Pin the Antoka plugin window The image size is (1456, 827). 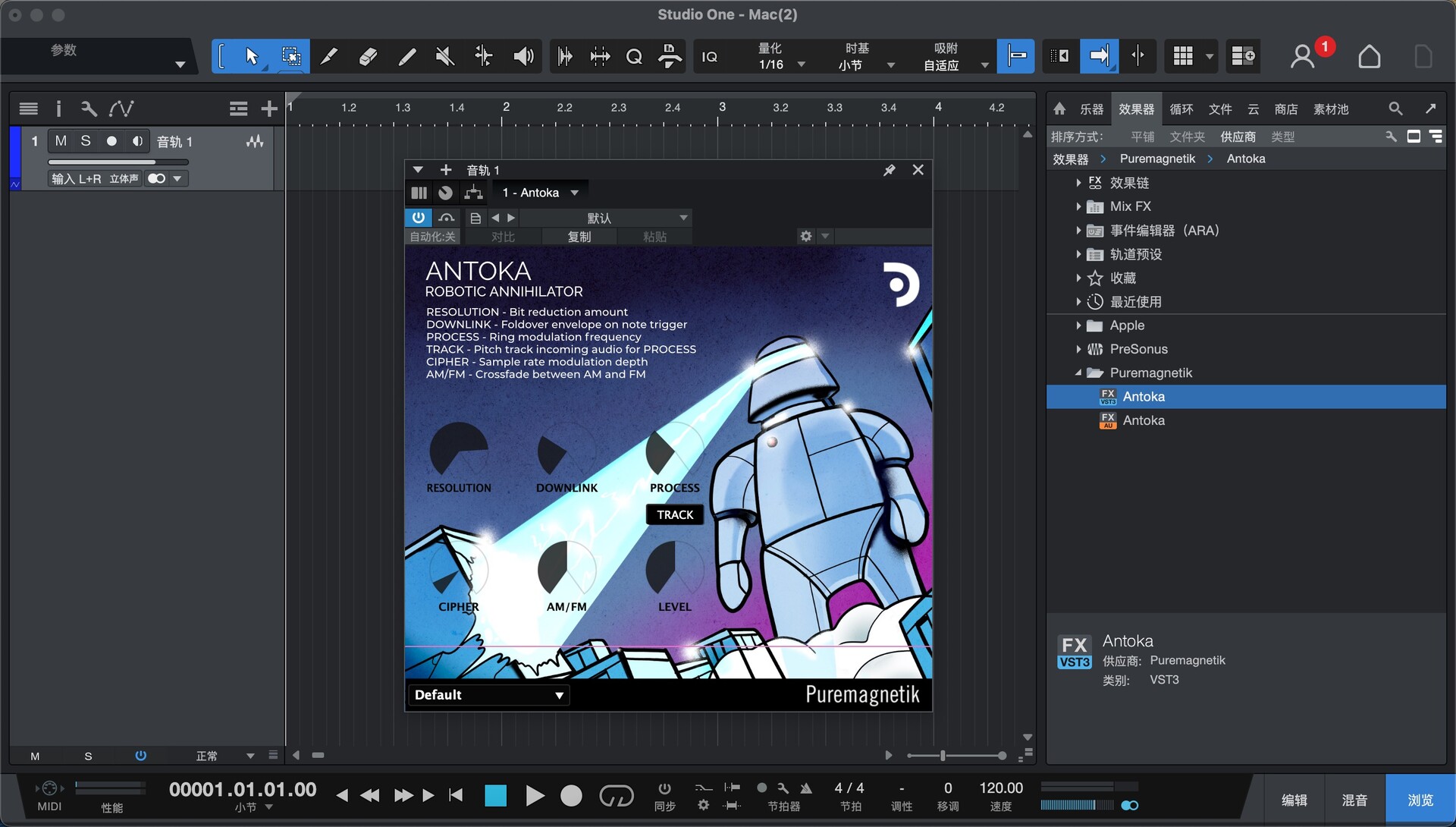pyautogui.click(x=890, y=170)
